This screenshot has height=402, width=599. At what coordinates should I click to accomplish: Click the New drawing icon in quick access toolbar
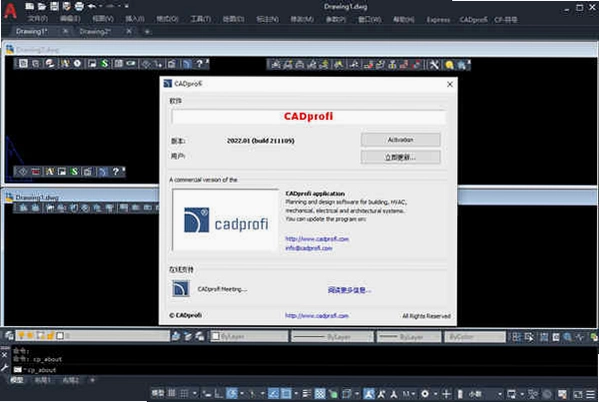point(29,6)
